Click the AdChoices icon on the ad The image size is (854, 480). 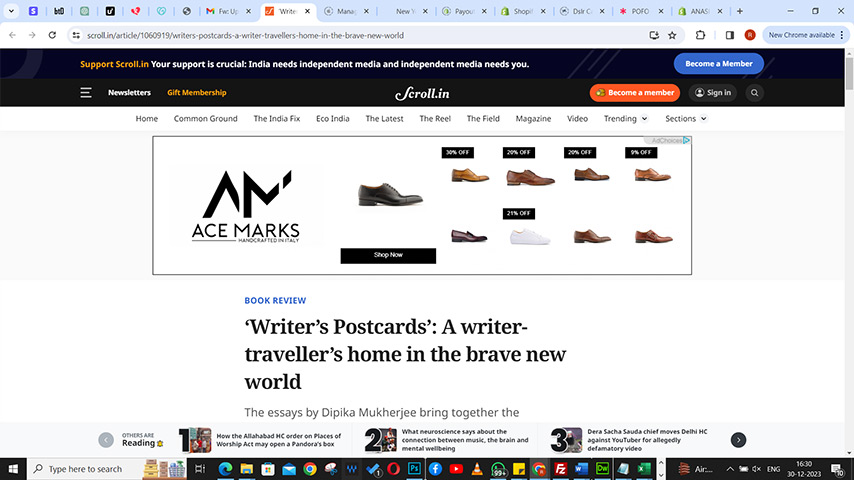pyautogui.click(x=686, y=141)
